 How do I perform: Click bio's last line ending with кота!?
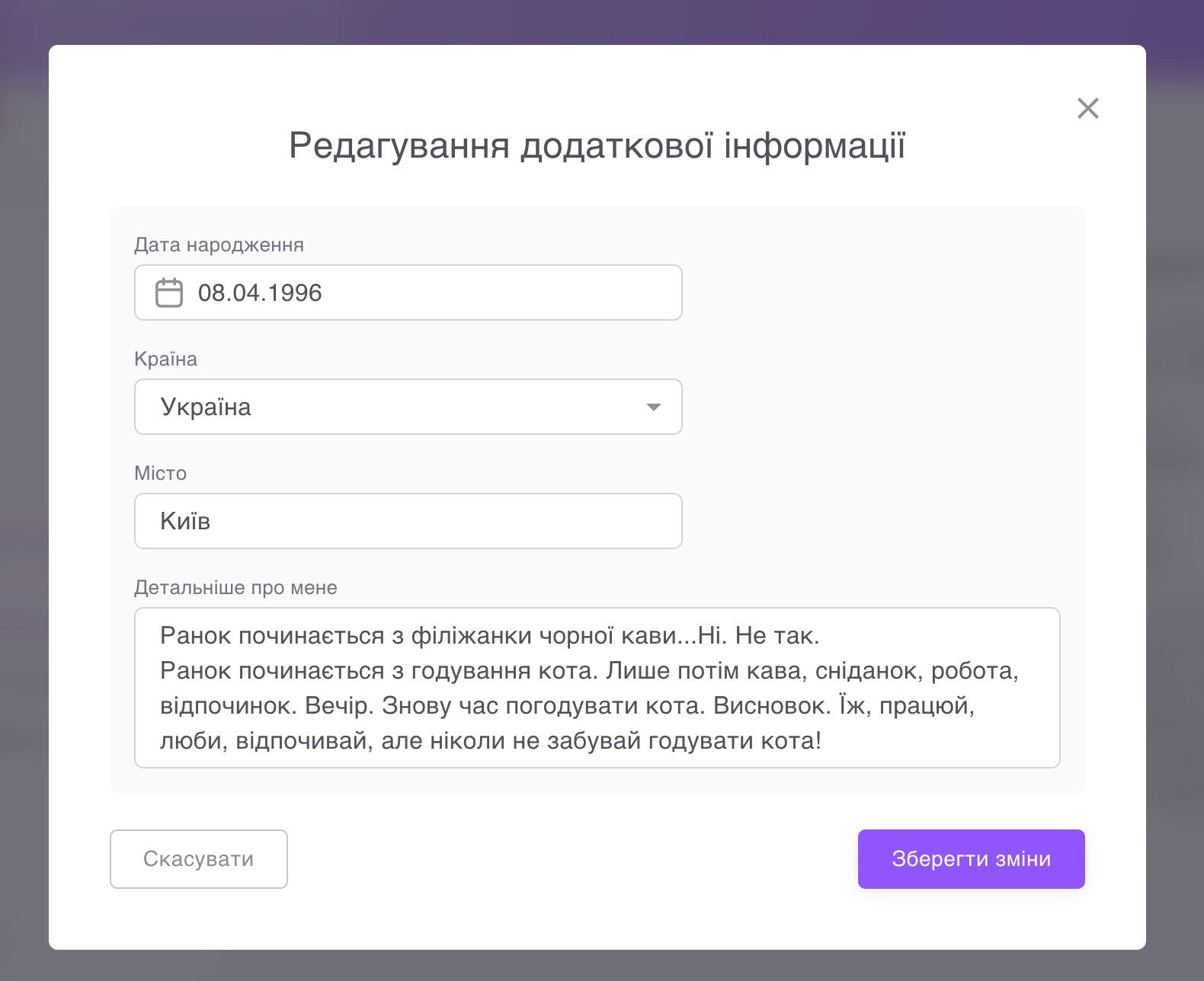click(491, 741)
